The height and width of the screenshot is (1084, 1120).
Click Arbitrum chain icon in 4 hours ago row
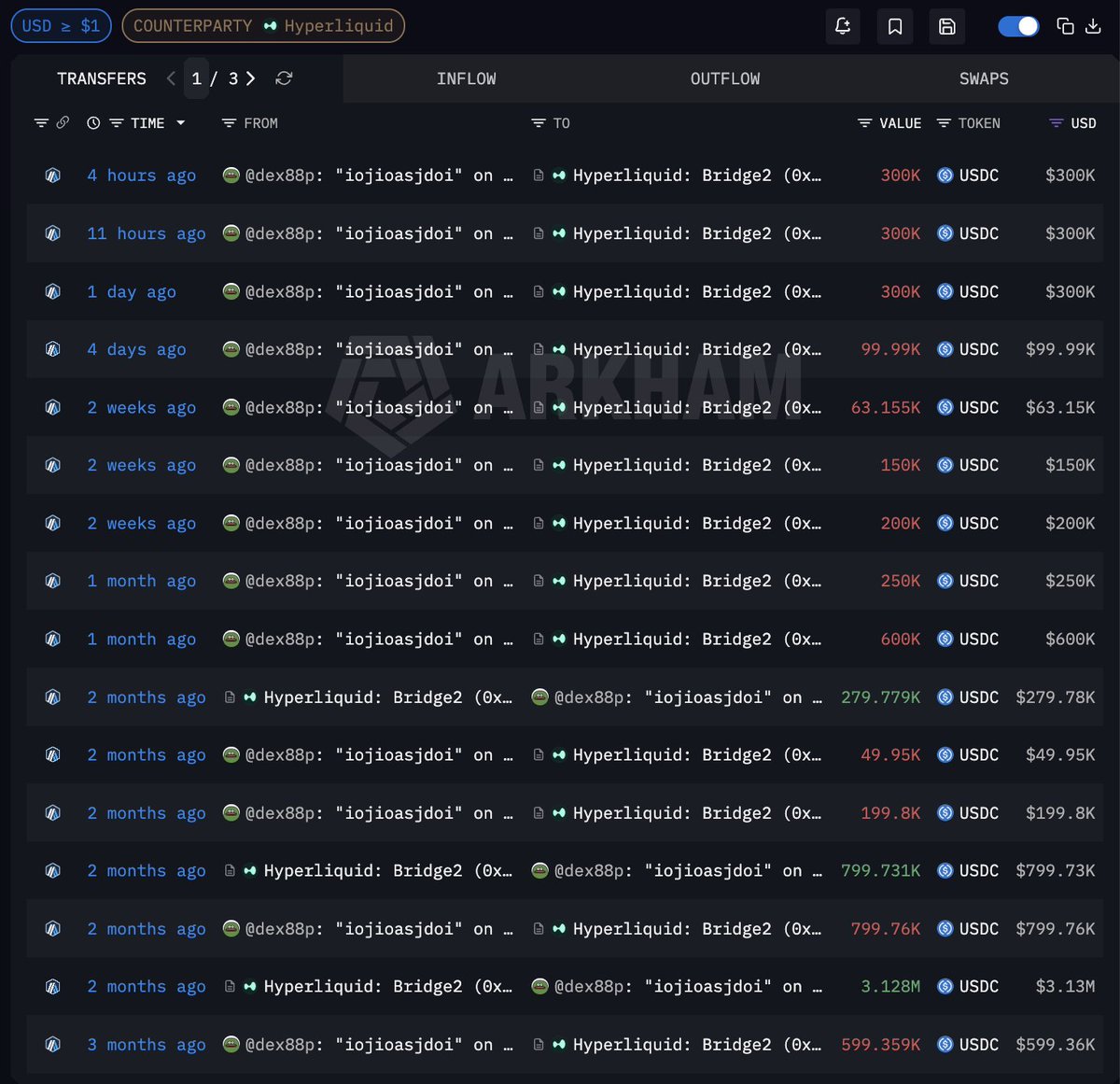coord(53,176)
